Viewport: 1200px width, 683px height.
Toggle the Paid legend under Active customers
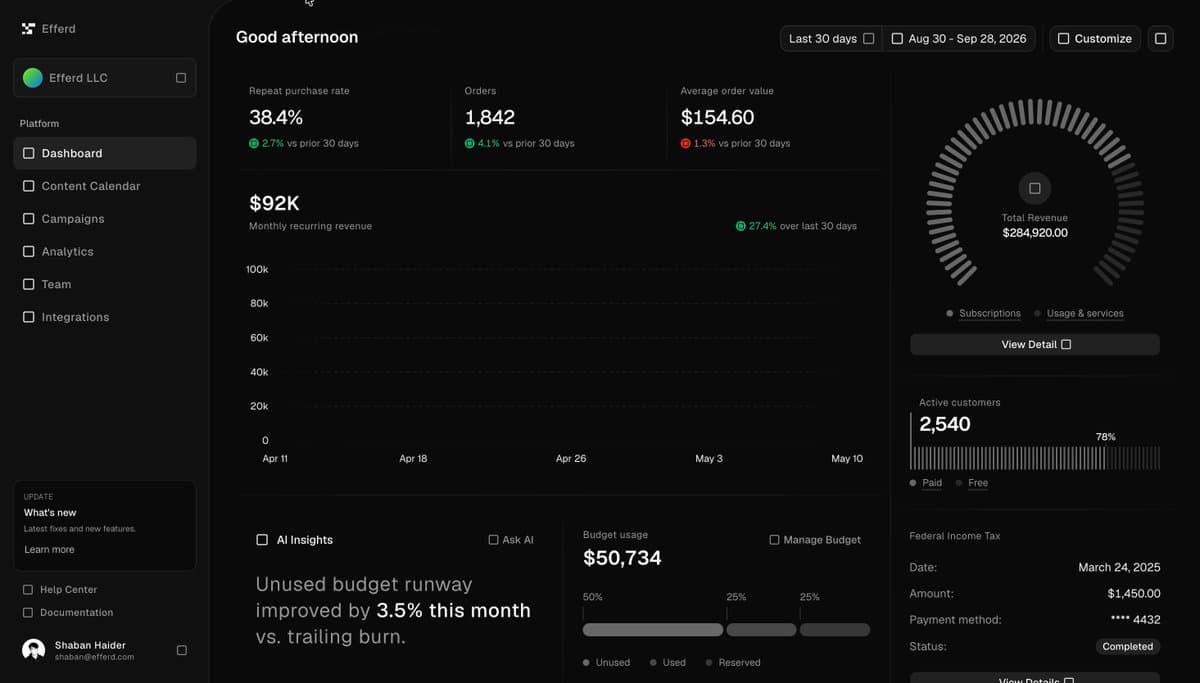point(926,483)
